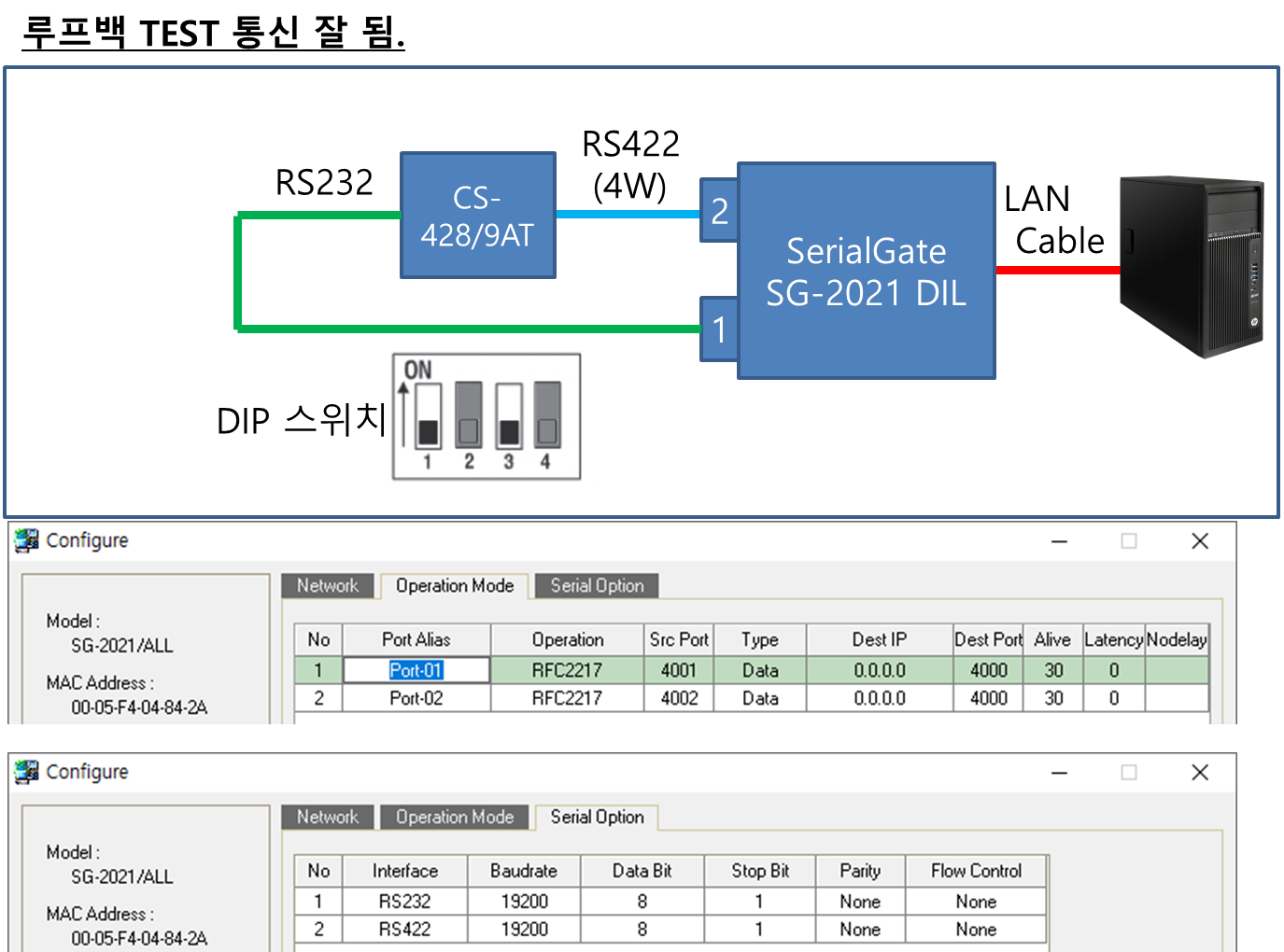
Task: Click Data type cell in Port-01 row
Action: point(760,670)
